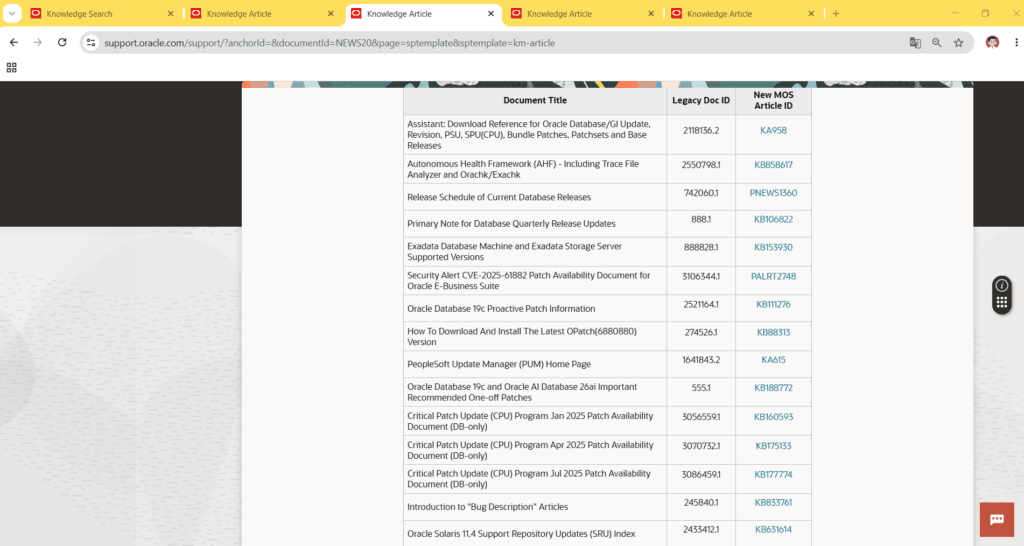Image resolution: width=1024 pixels, height=546 pixels.
Task: Select legacy doc ID 742060.1
Action: point(701,193)
